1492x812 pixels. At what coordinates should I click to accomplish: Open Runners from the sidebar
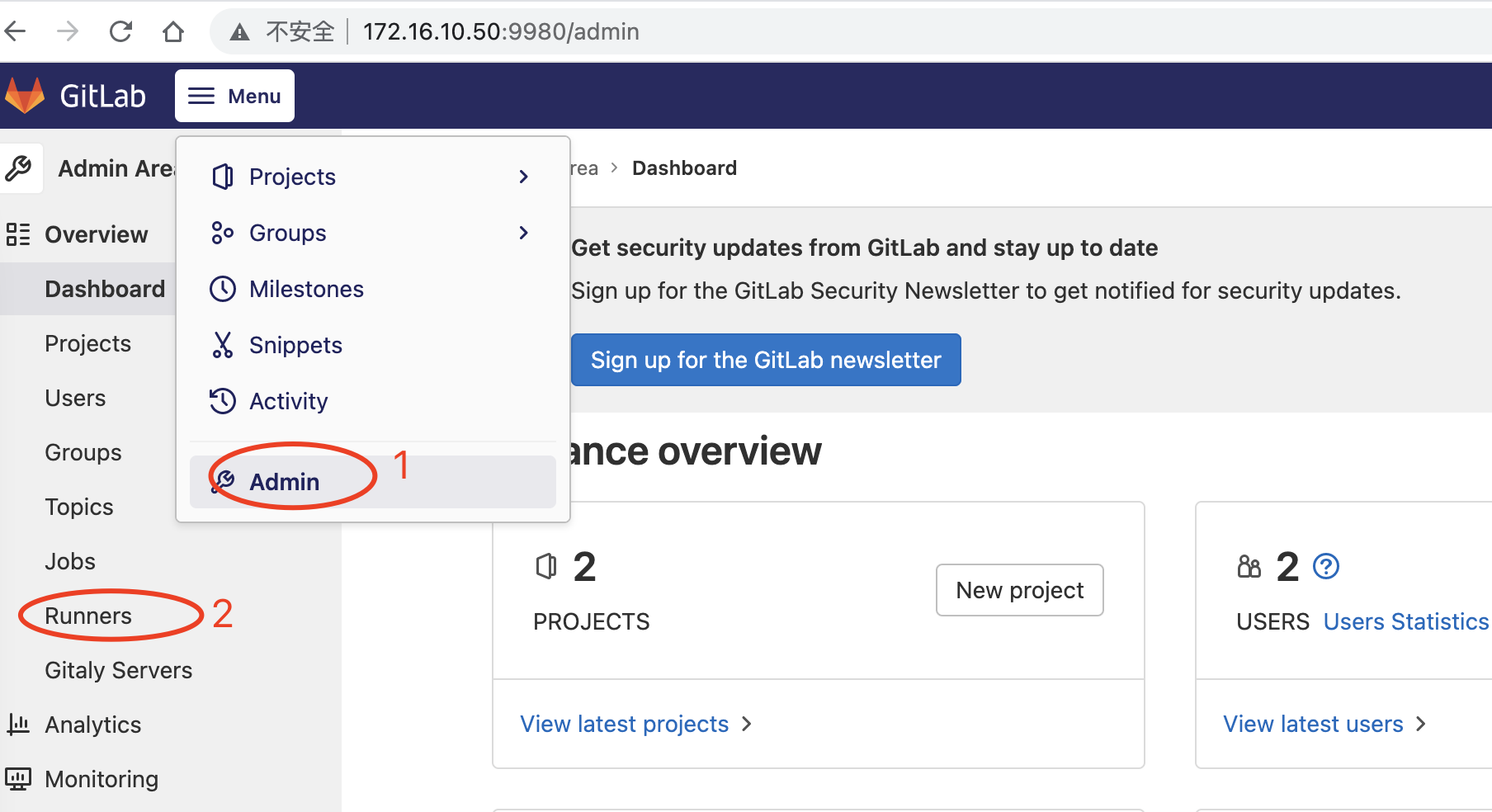click(x=88, y=615)
